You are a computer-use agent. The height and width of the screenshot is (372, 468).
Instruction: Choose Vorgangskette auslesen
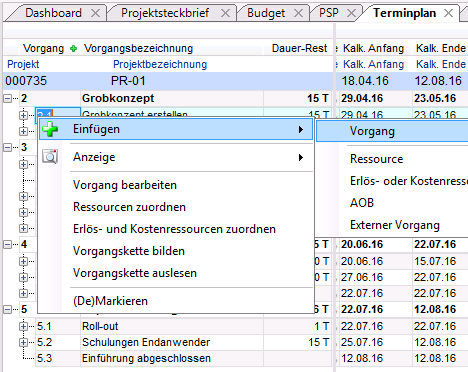click(135, 273)
